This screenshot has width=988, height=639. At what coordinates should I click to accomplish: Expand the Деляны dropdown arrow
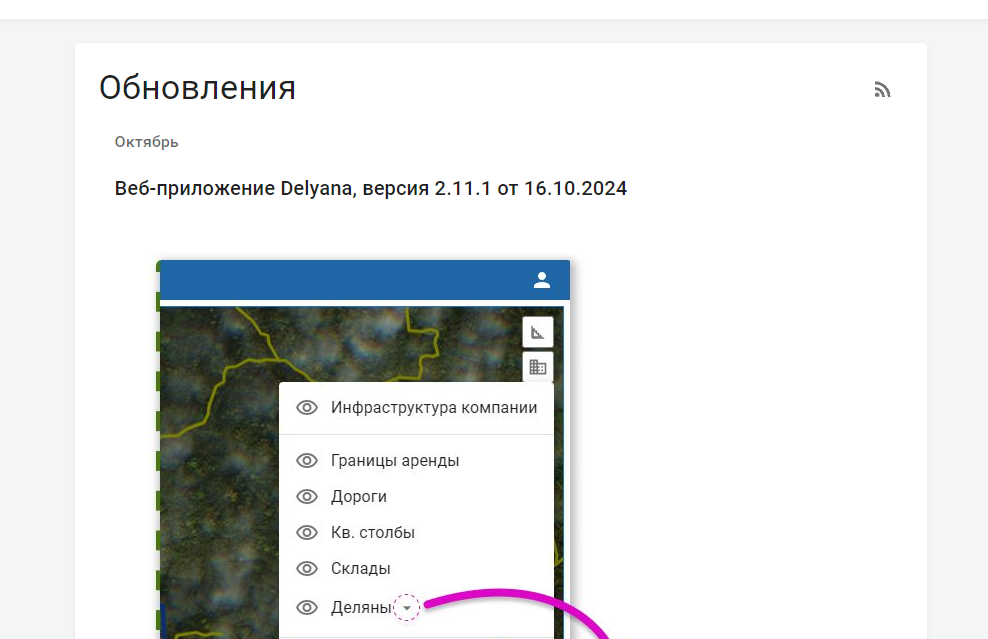[x=406, y=607]
